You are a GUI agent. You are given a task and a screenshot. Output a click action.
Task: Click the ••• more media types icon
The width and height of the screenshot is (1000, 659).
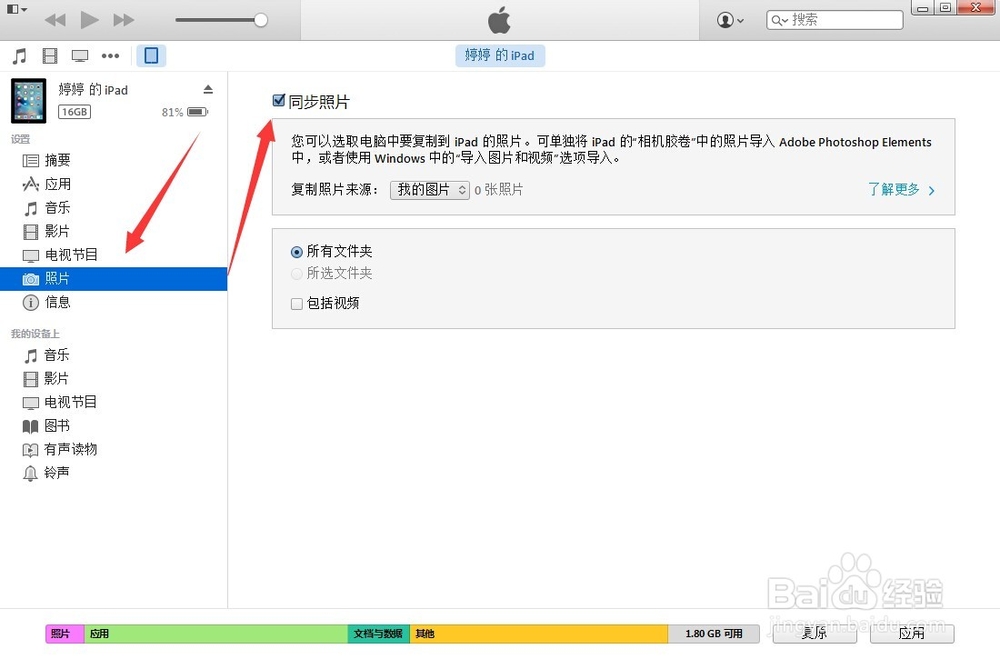(x=110, y=55)
